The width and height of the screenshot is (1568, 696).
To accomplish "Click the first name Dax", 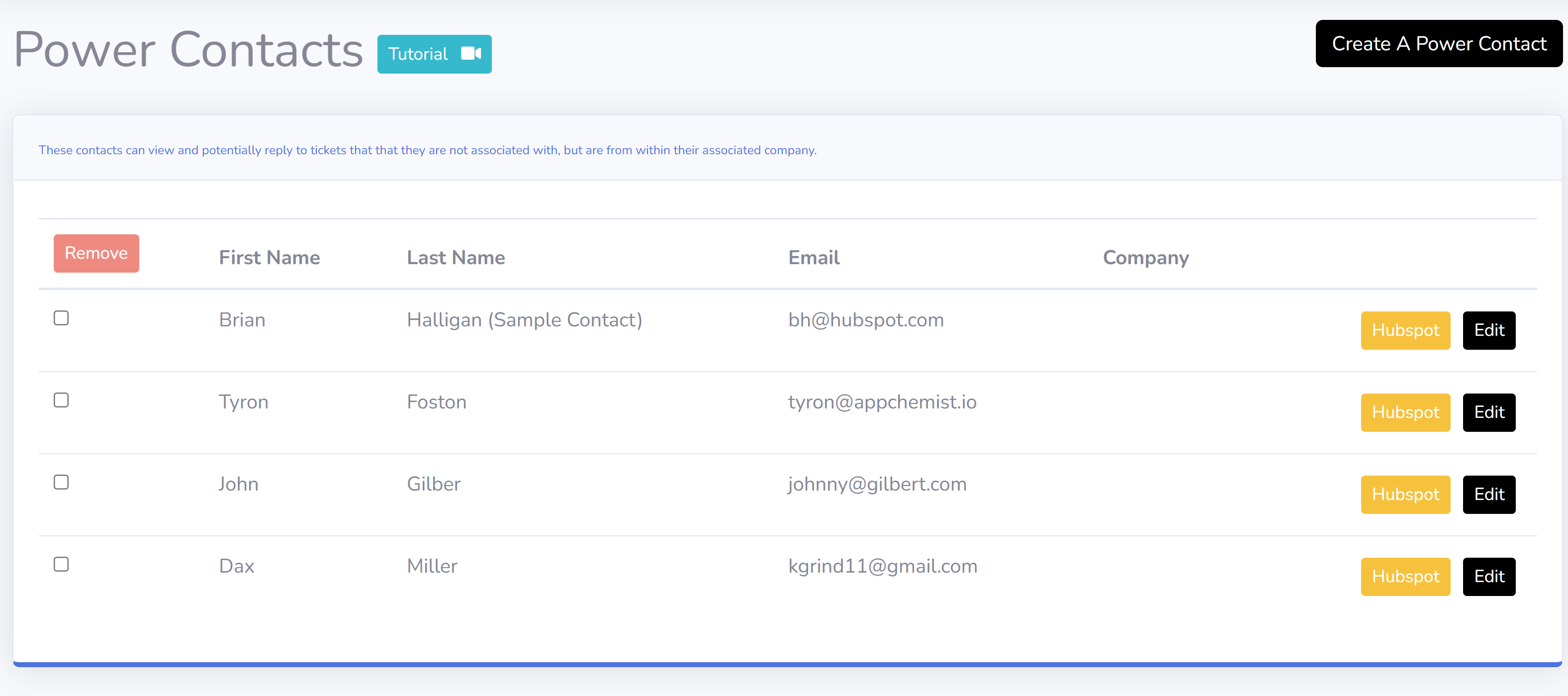I will pyautogui.click(x=237, y=566).
